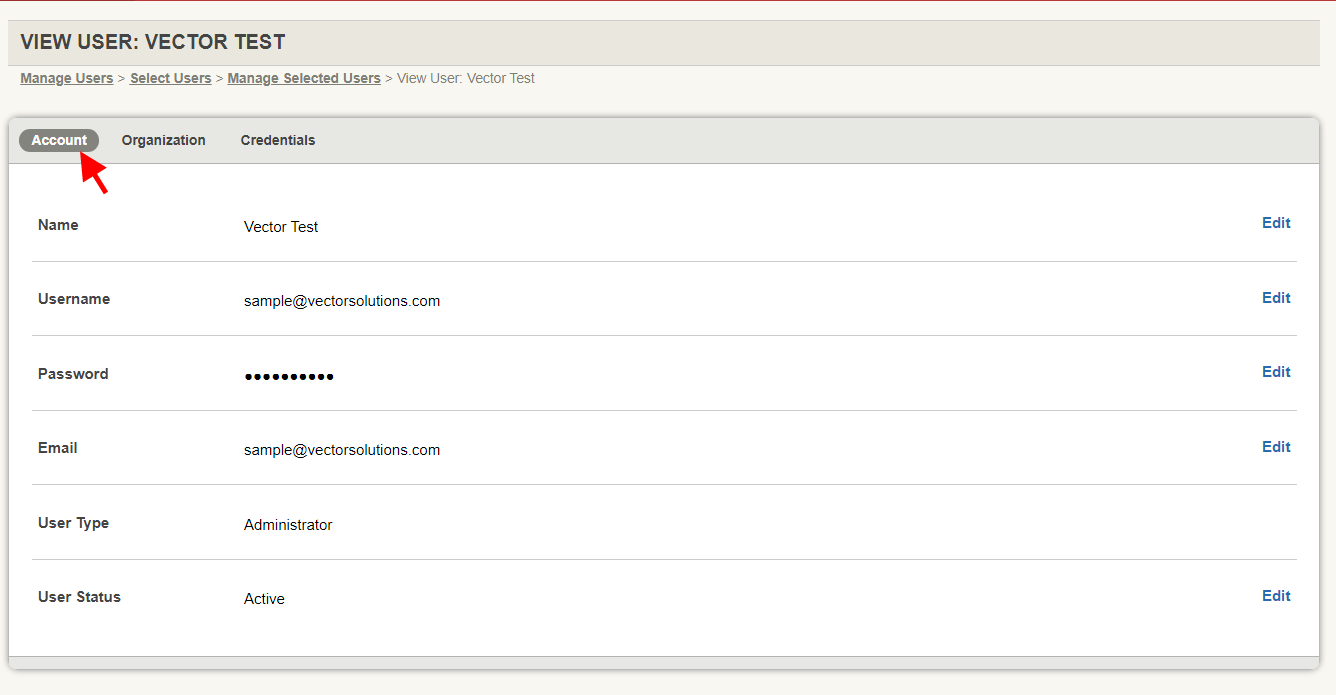
Task: Click the username sample@vectorsolutions.com
Action: [342, 300]
